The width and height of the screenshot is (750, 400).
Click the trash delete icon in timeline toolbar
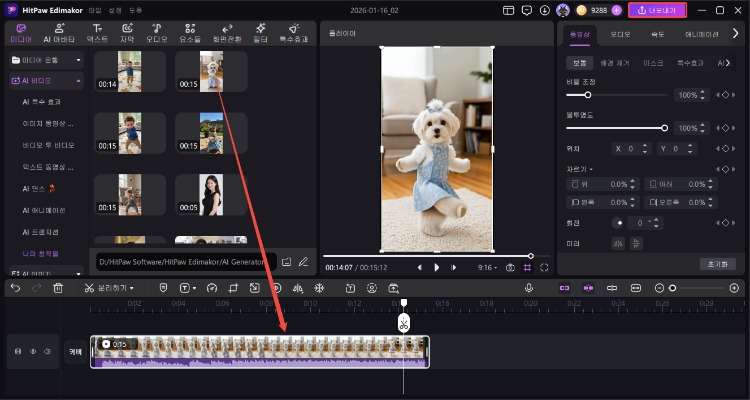(58, 288)
